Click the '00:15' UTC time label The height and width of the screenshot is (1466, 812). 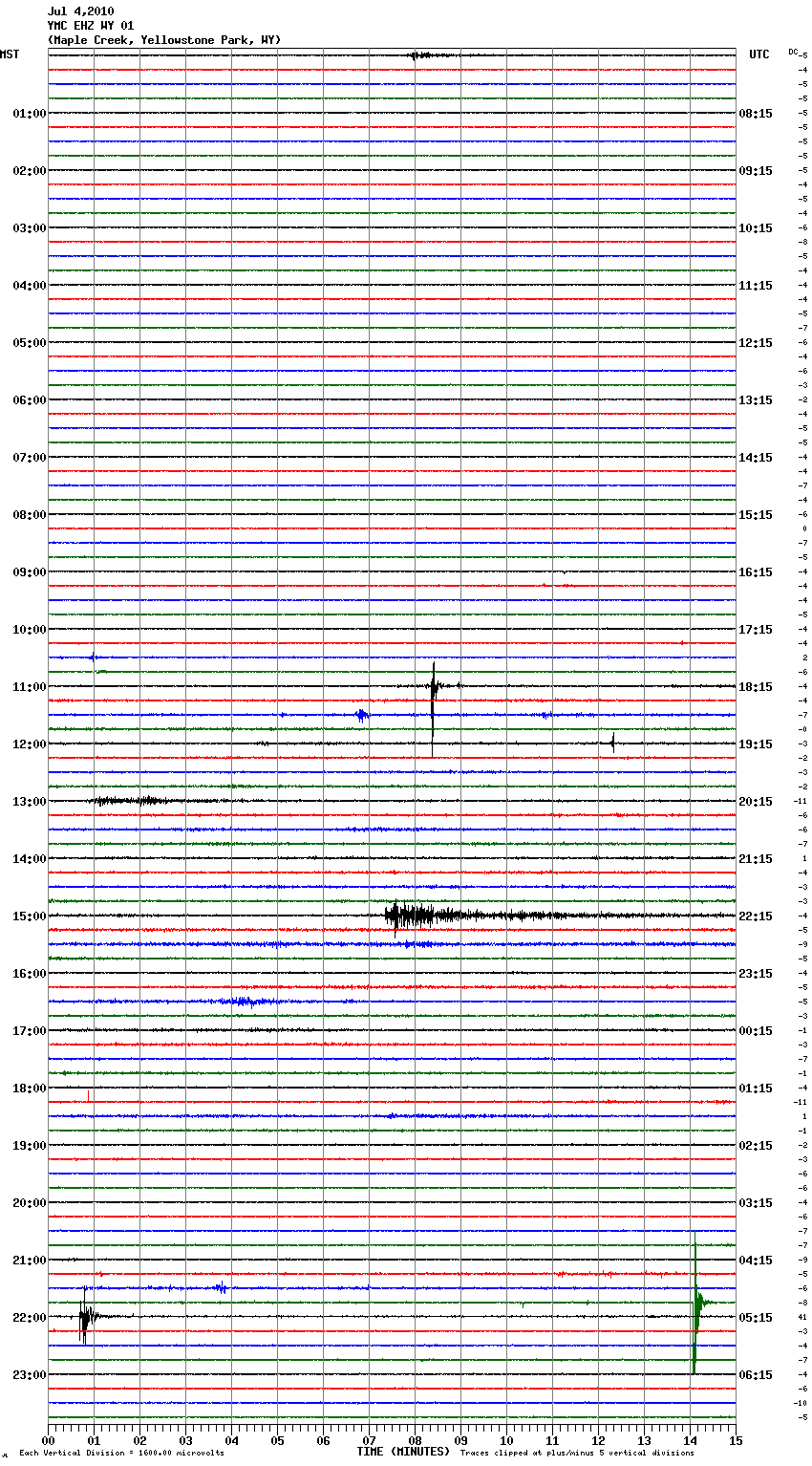[756, 1031]
